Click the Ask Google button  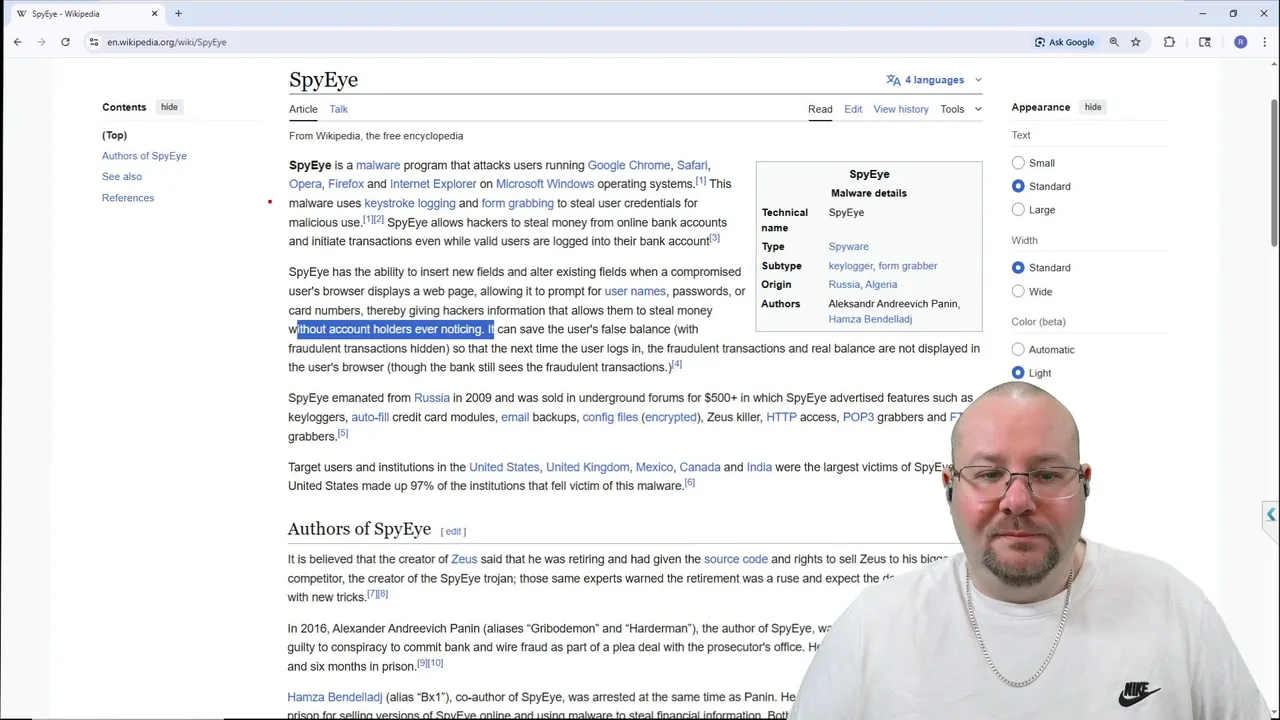(x=1064, y=42)
